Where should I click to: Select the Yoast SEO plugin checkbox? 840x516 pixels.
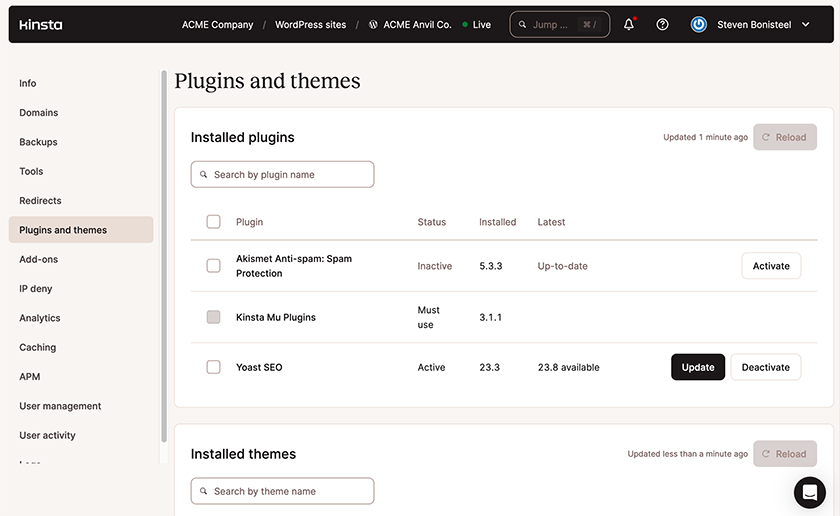213,367
